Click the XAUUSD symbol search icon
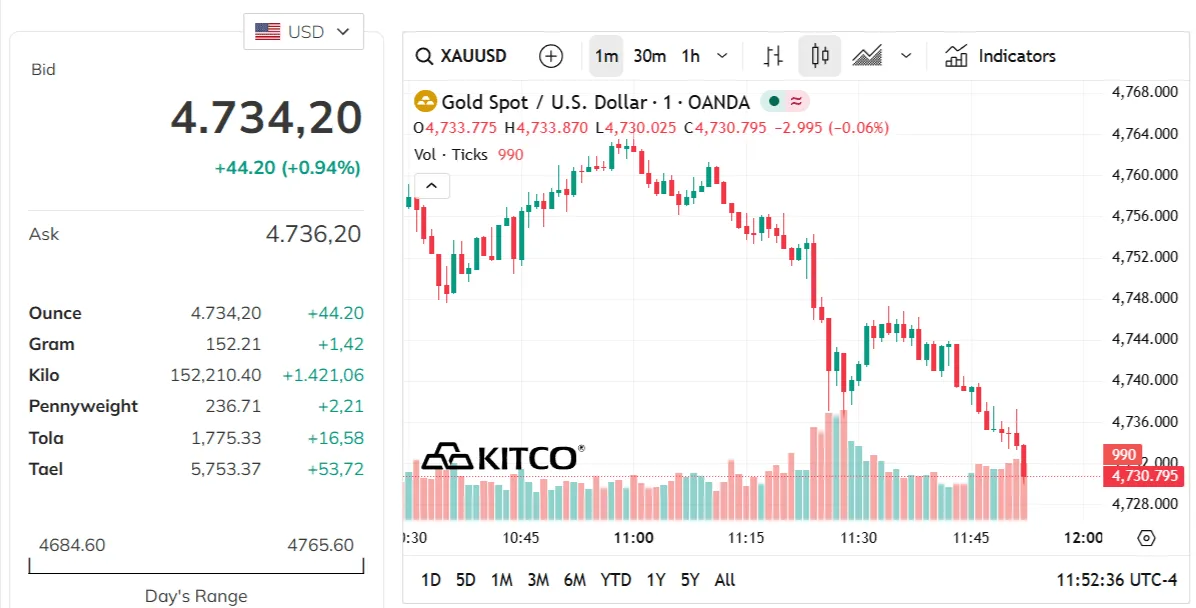 click(423, 56)
